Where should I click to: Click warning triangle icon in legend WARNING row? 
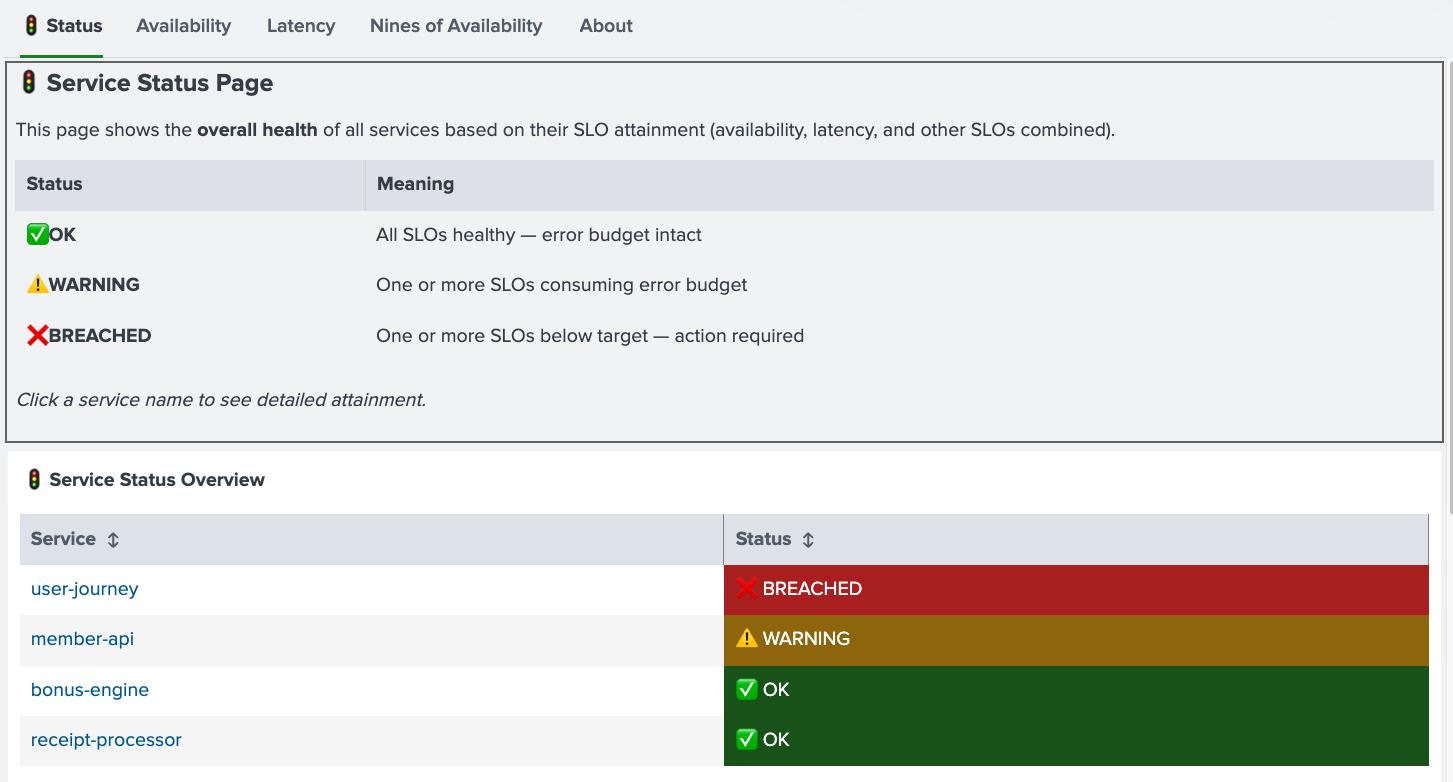click(37, 285)
